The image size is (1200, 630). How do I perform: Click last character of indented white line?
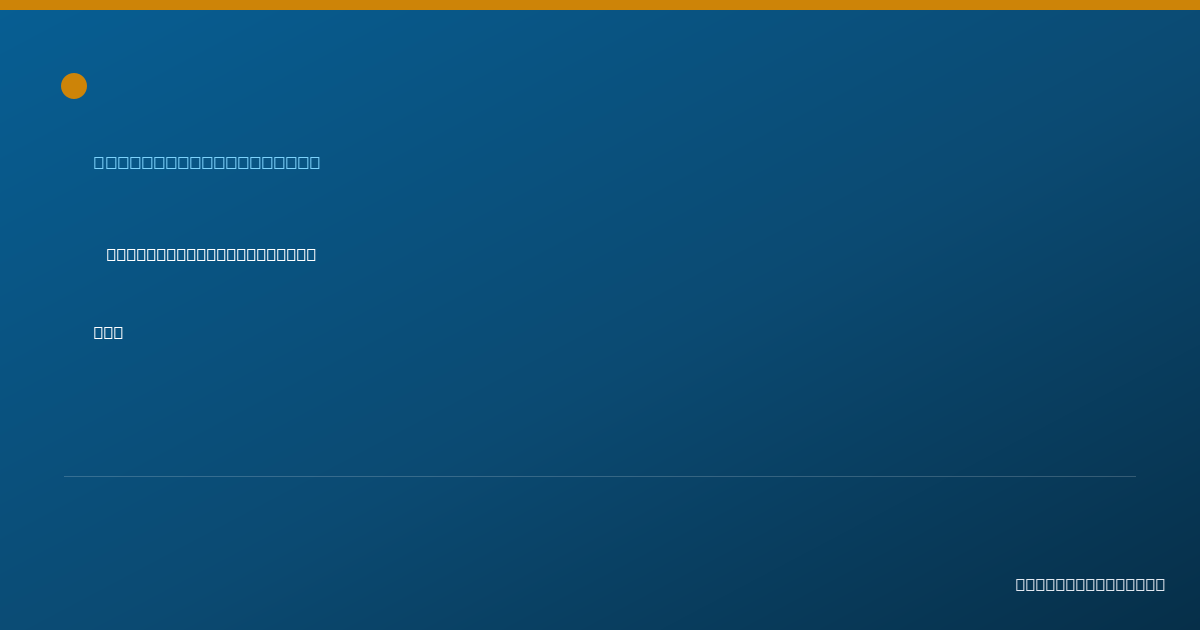[311, 254]
